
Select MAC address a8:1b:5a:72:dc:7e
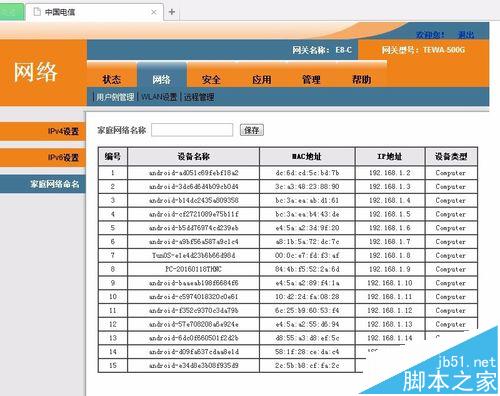(x=307, y=241)
